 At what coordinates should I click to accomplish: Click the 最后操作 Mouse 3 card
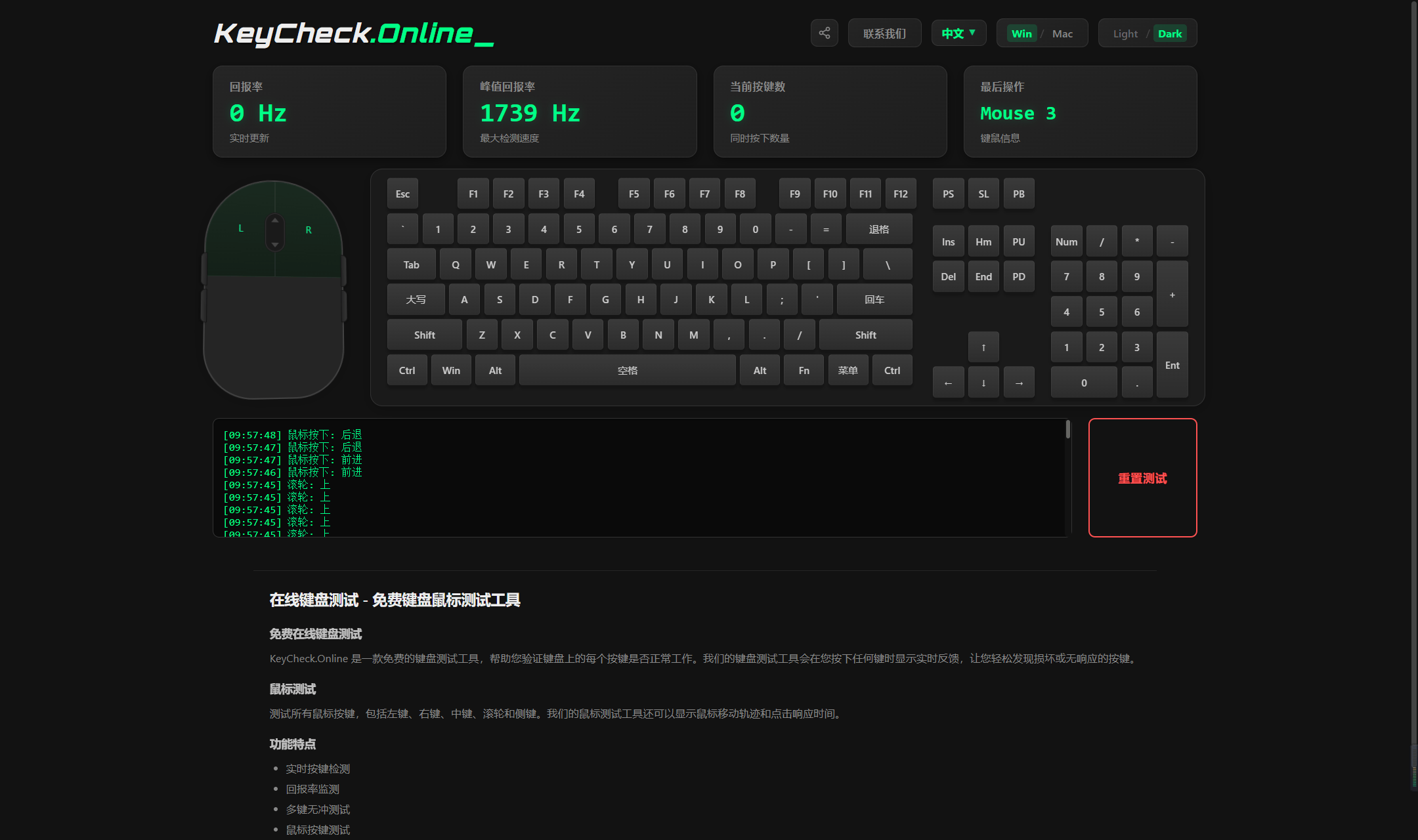[1081, 112]
